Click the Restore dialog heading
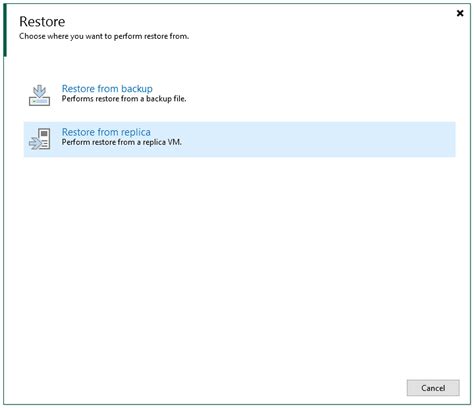Image resolution: width=474 pixels, height=408 pixels. pos(42,22)
